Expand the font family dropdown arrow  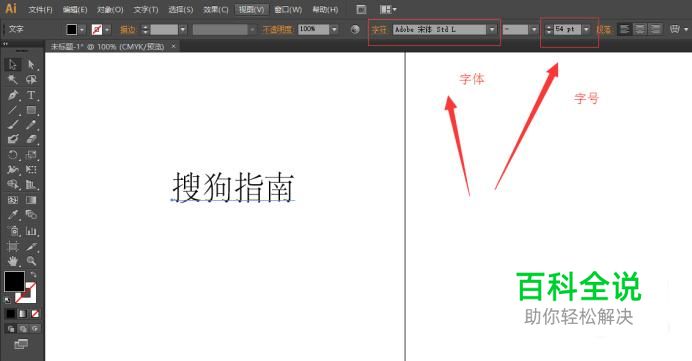[492, 30]
